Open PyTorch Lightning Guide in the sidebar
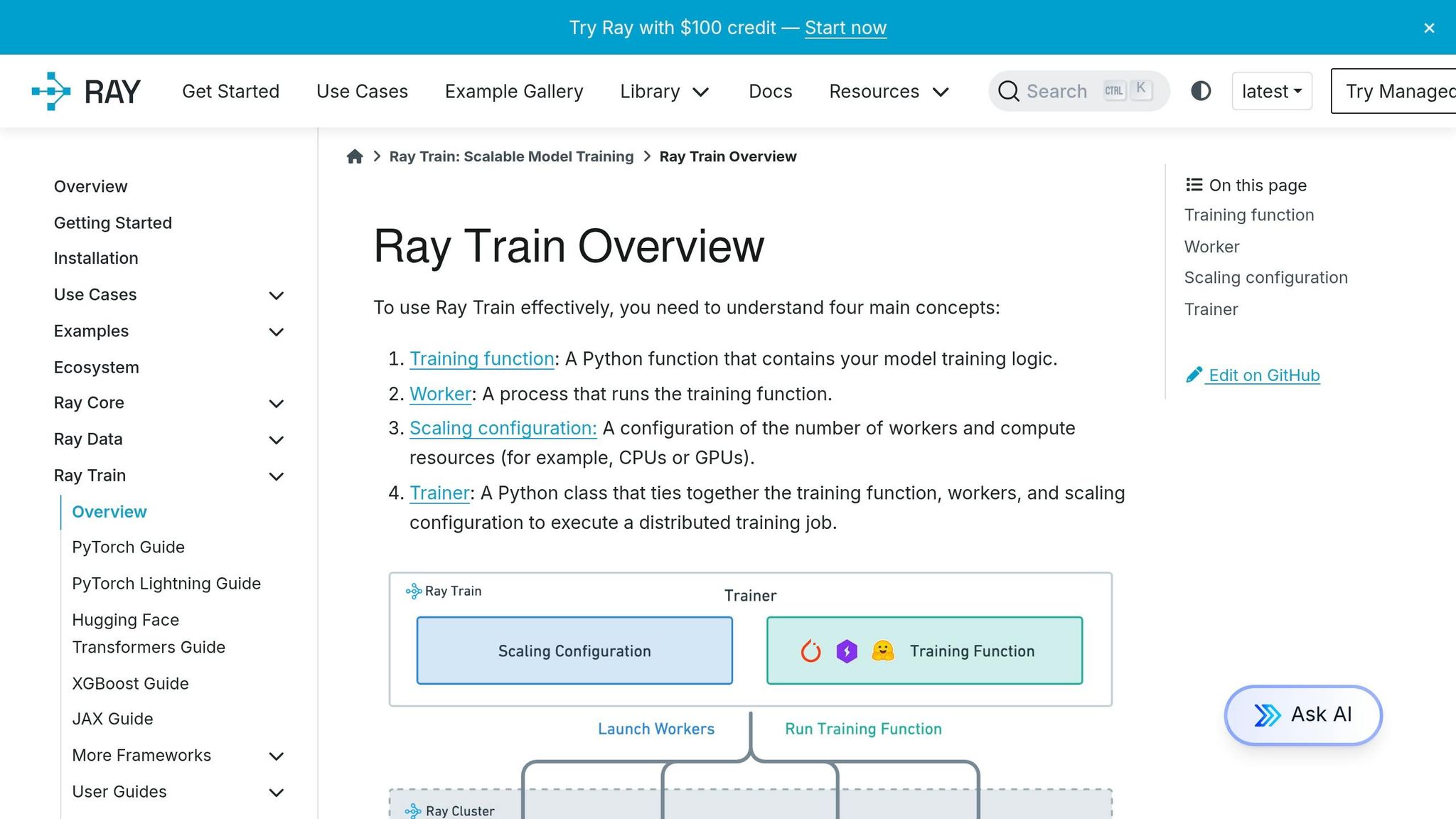Viewport: 1456px width, 819px height. (x=166, y=584)
